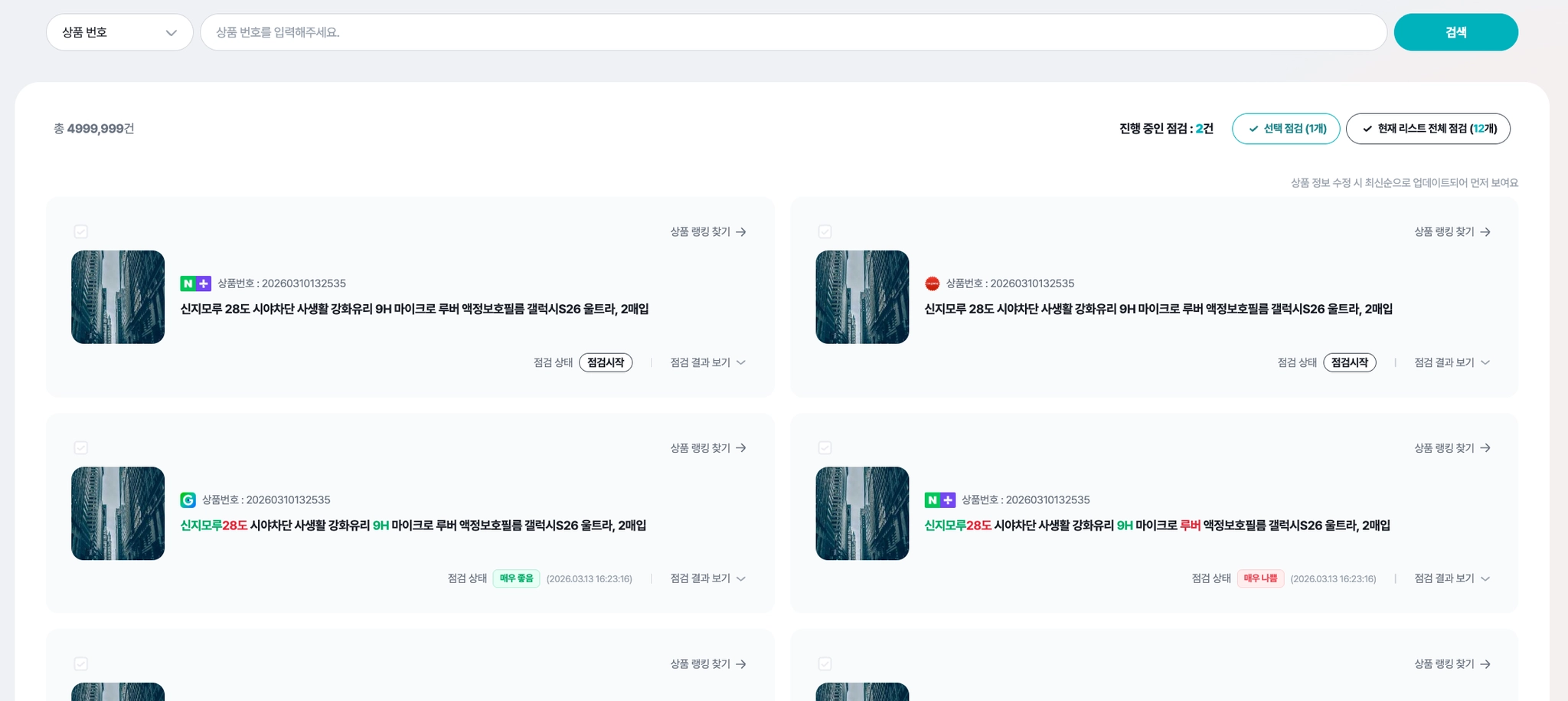Expand 점검 결과 보기 on the 매우 나쁨 card
1568x701 pixels.
(x=1452, y=578)
